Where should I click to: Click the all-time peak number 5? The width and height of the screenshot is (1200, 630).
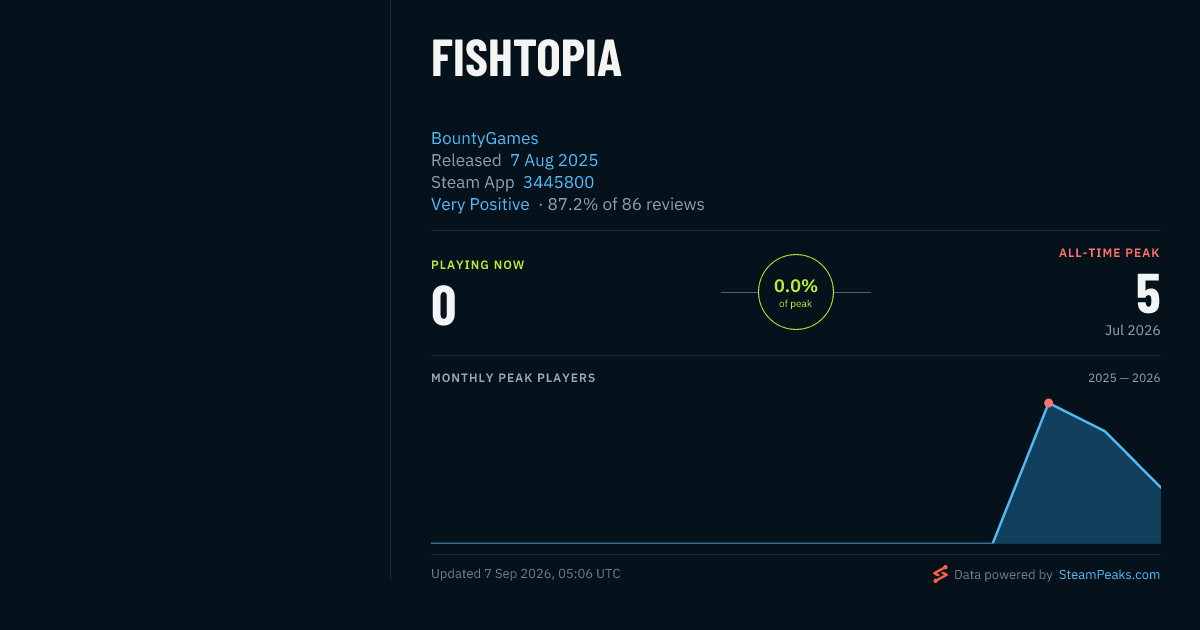(1148, 294)
